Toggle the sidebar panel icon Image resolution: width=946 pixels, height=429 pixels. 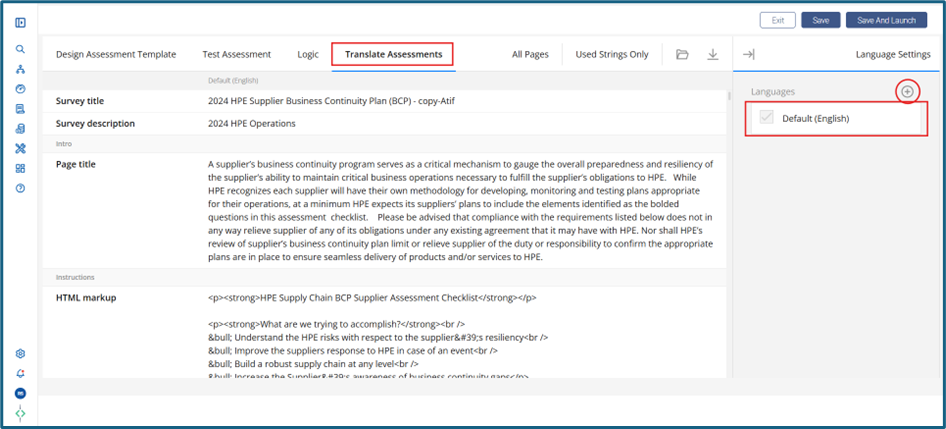(21, 23)
